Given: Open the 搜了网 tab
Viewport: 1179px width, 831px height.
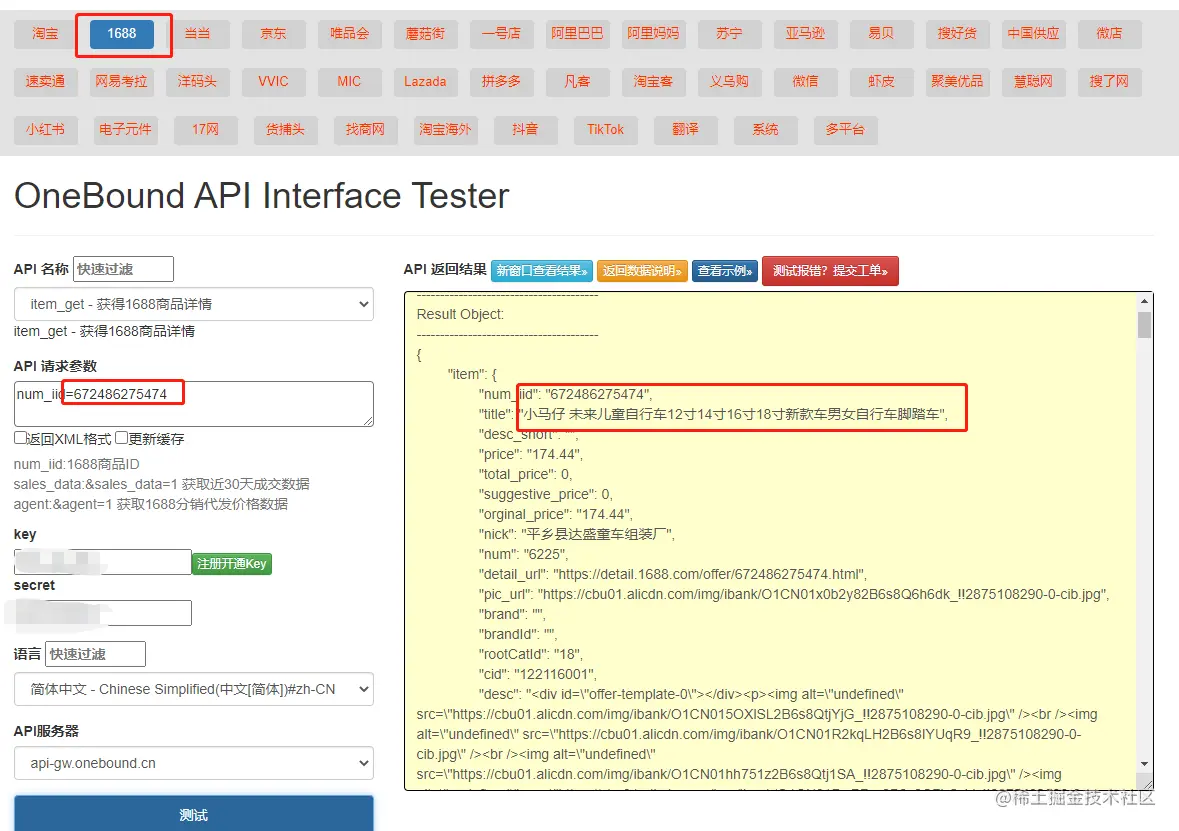Looking at the screenshot, I should pyautogui.click(x=1109, y=82).
